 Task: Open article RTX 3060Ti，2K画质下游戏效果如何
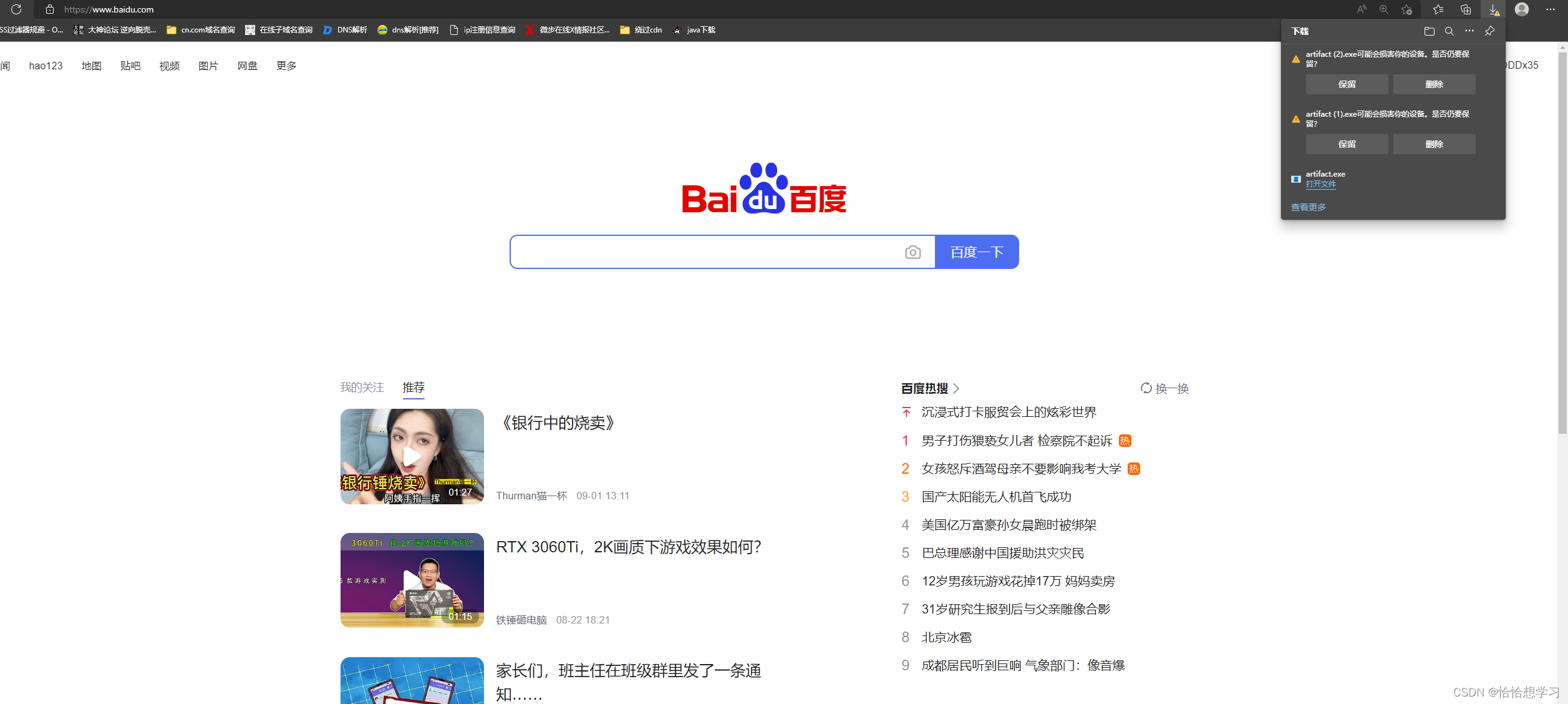[x=629, y=547]
